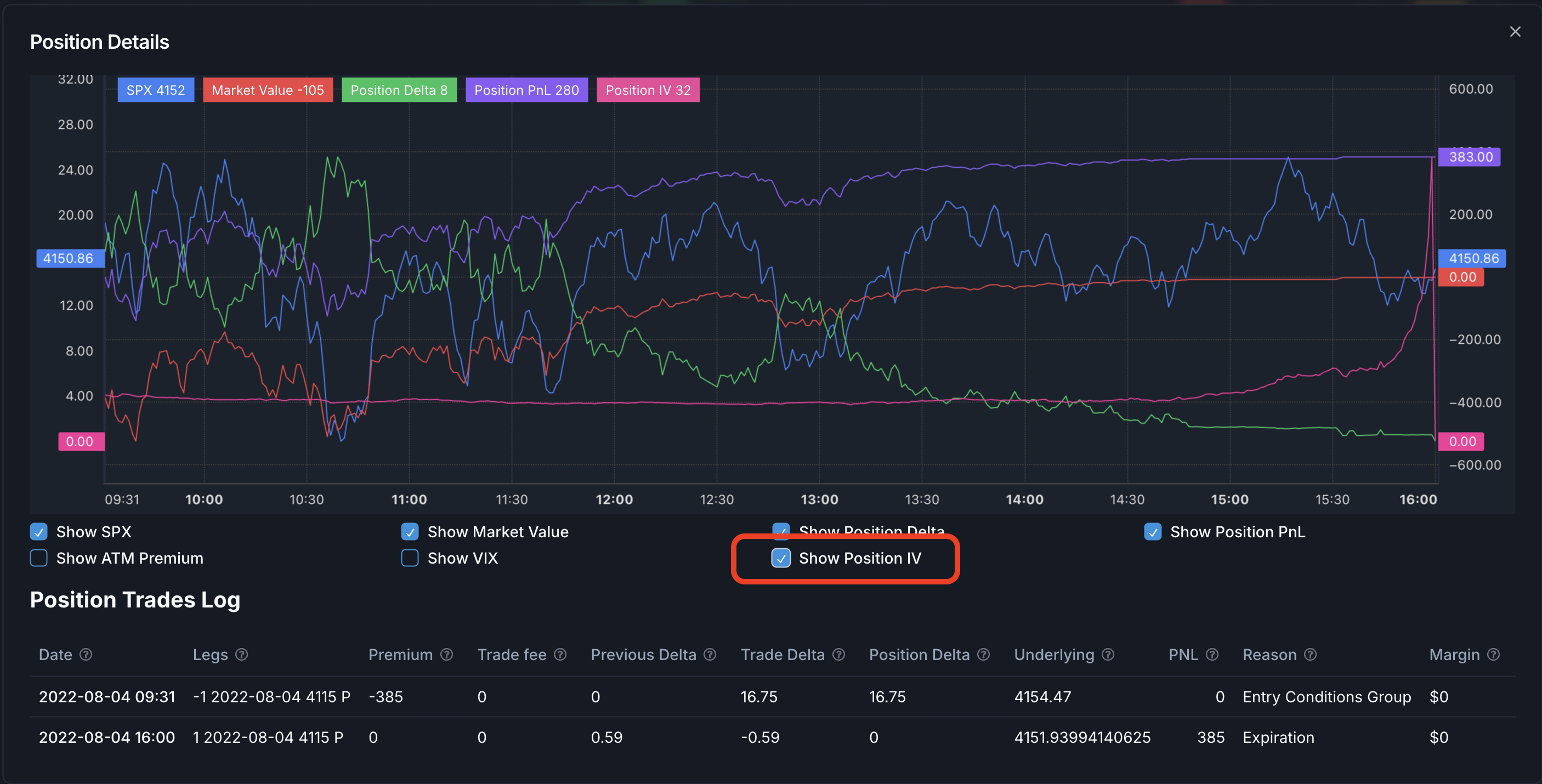Click the PNL column help icon
1542x784 pixels.
(x=1212, y=654)
